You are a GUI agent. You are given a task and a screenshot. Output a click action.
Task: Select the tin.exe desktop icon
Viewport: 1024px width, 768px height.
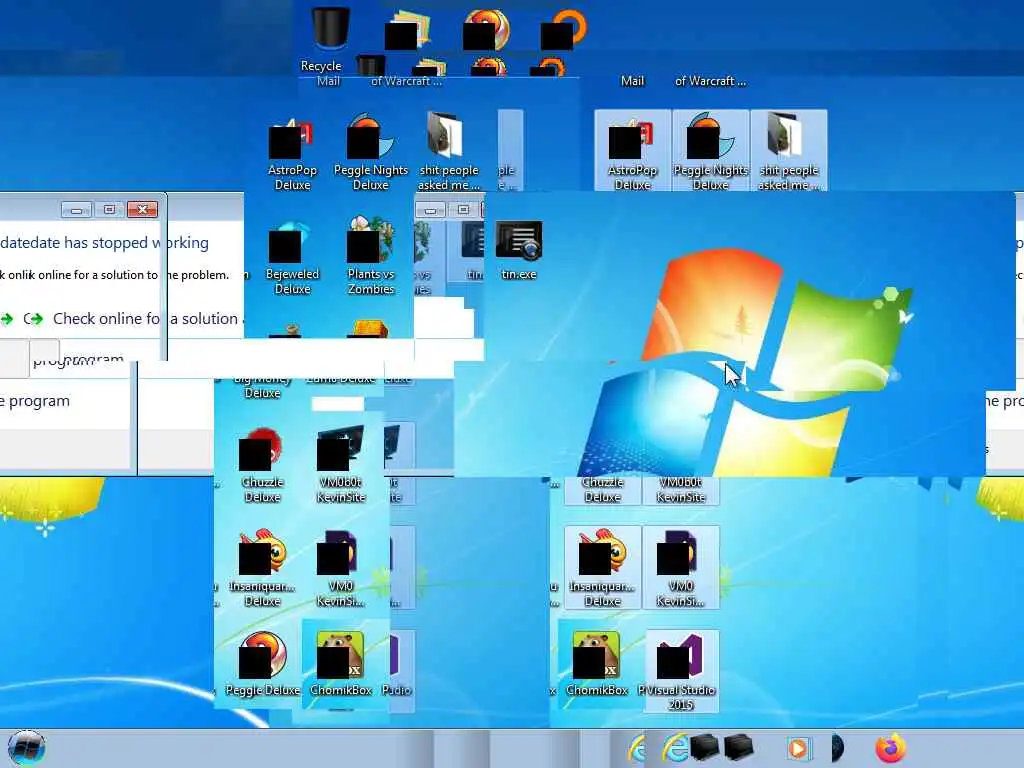519,252
